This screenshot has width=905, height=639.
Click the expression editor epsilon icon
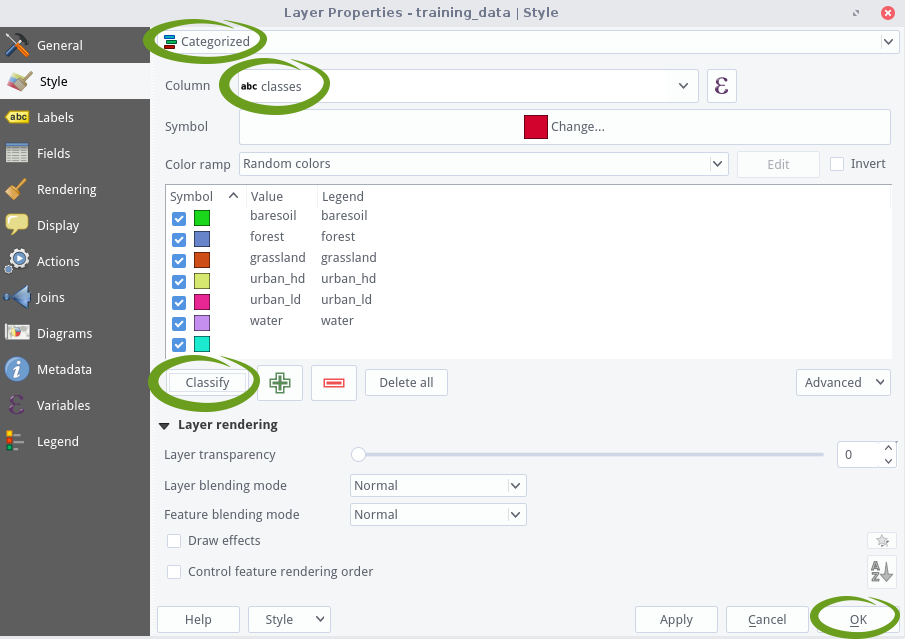[x=721, y=86]
